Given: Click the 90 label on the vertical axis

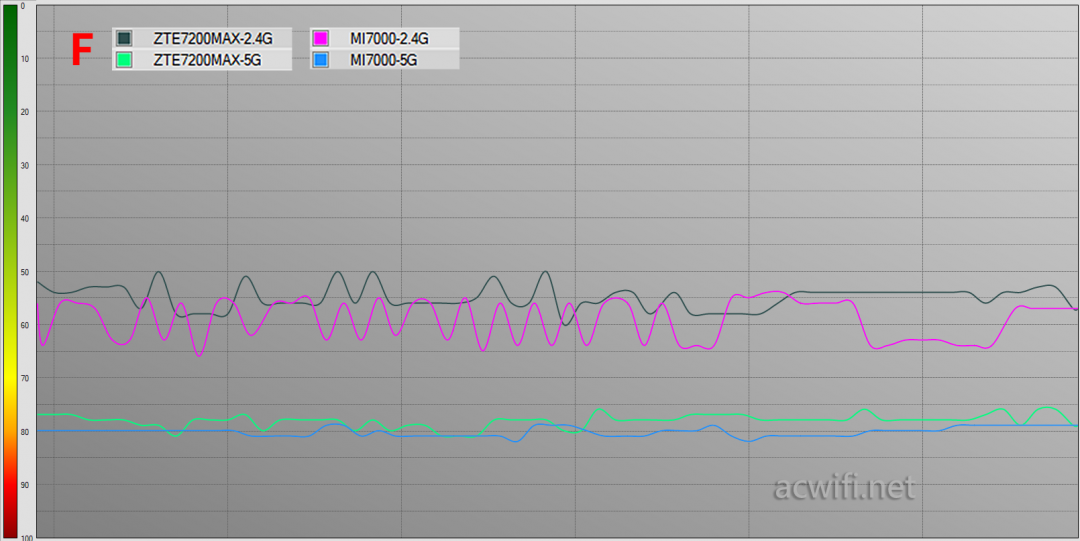Looking at the screenshot, I should coord(23,485).
